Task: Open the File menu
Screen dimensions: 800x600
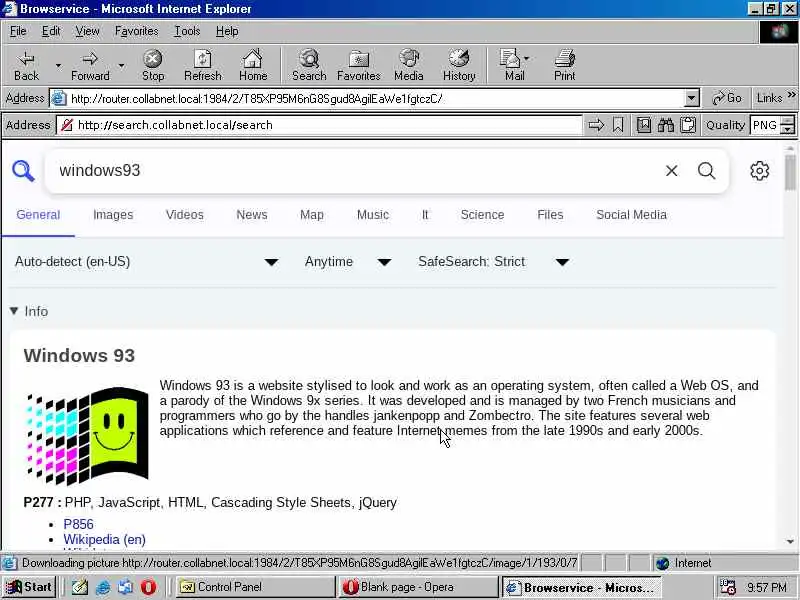Action: [18, 31]
